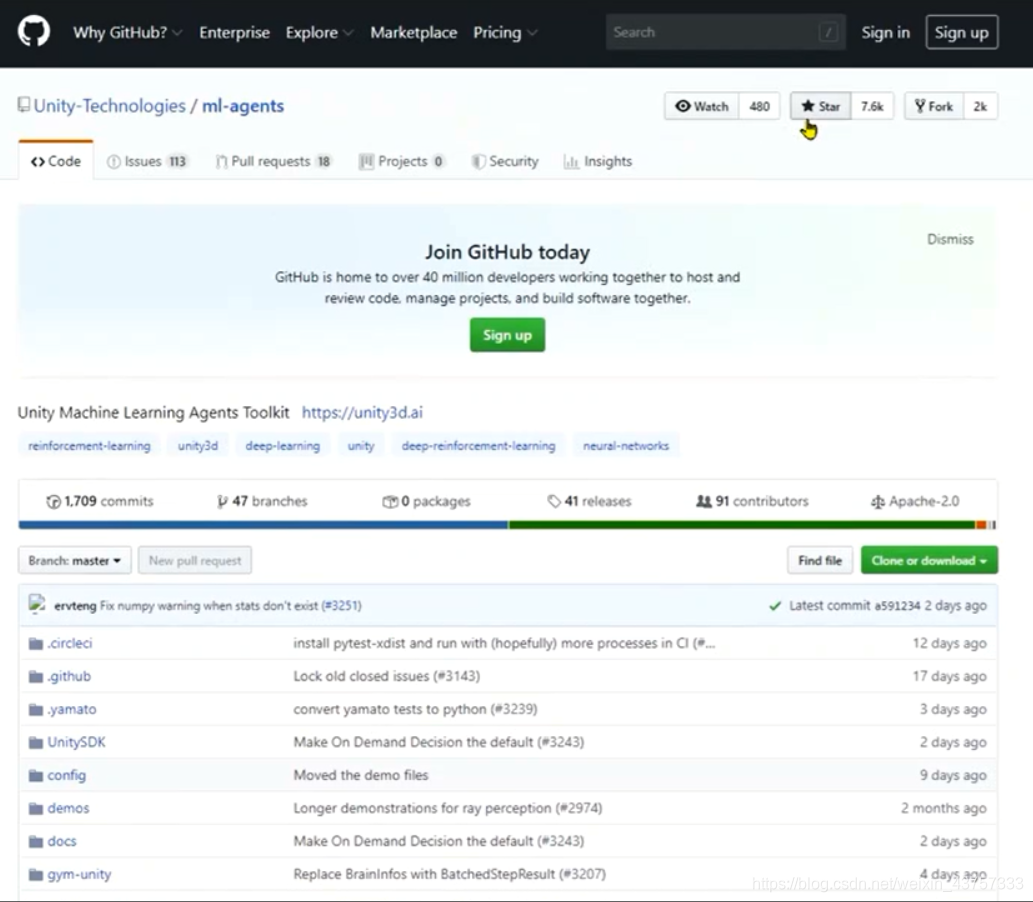The height and width of the screenshot is (902, 1033).
Task: Select the reinforcement-learning topic tag
Action: (x=89, y=446)
